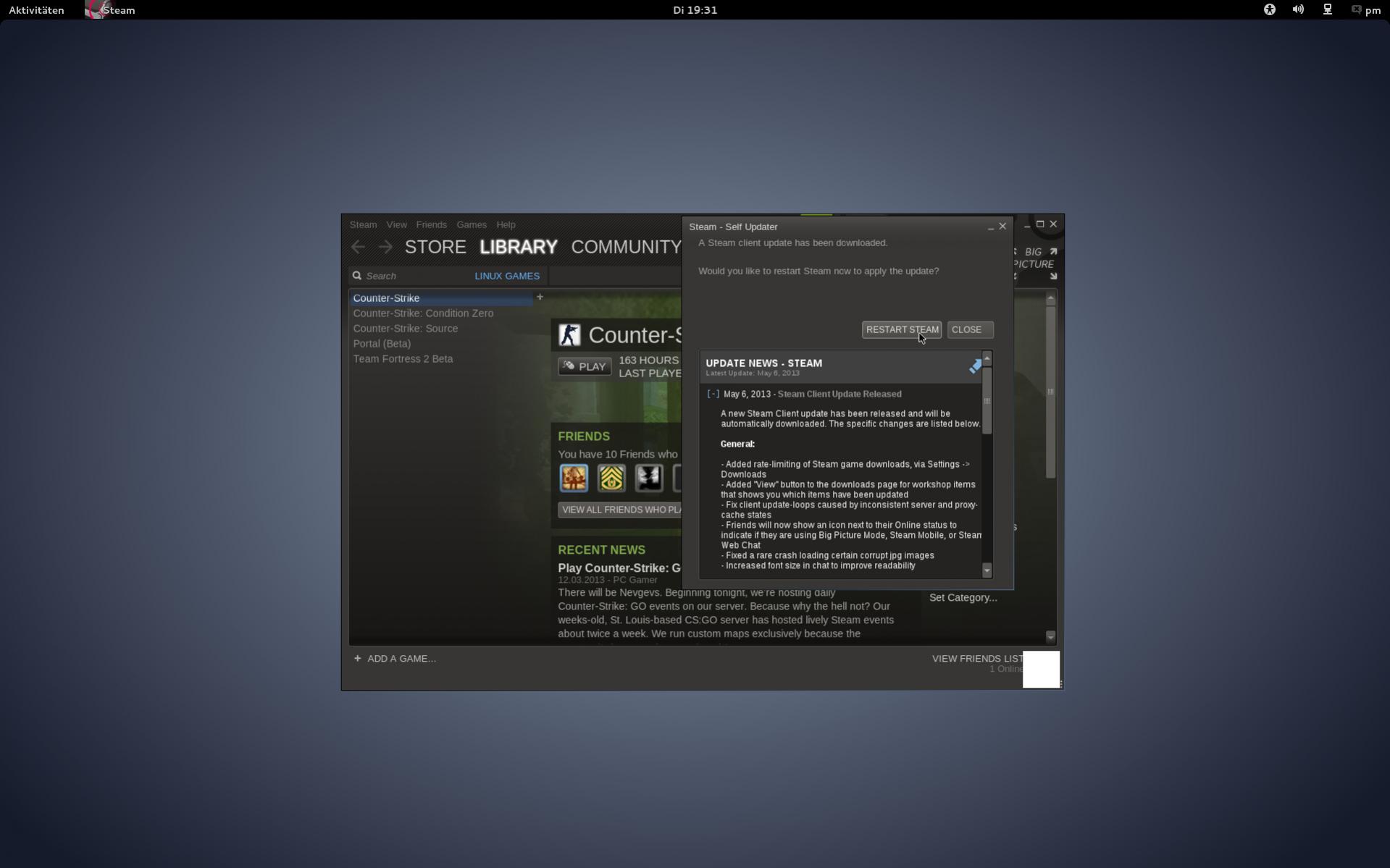1390x868 pixels.
Task: Click the update news scrollbar thumb
Action: point(987,400)
